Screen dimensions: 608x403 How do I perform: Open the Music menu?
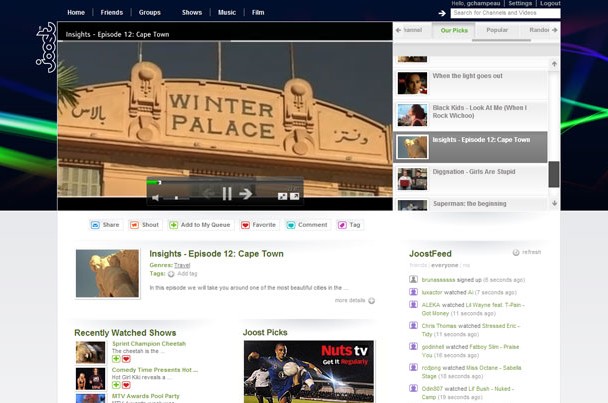click(x=227, y=12)
